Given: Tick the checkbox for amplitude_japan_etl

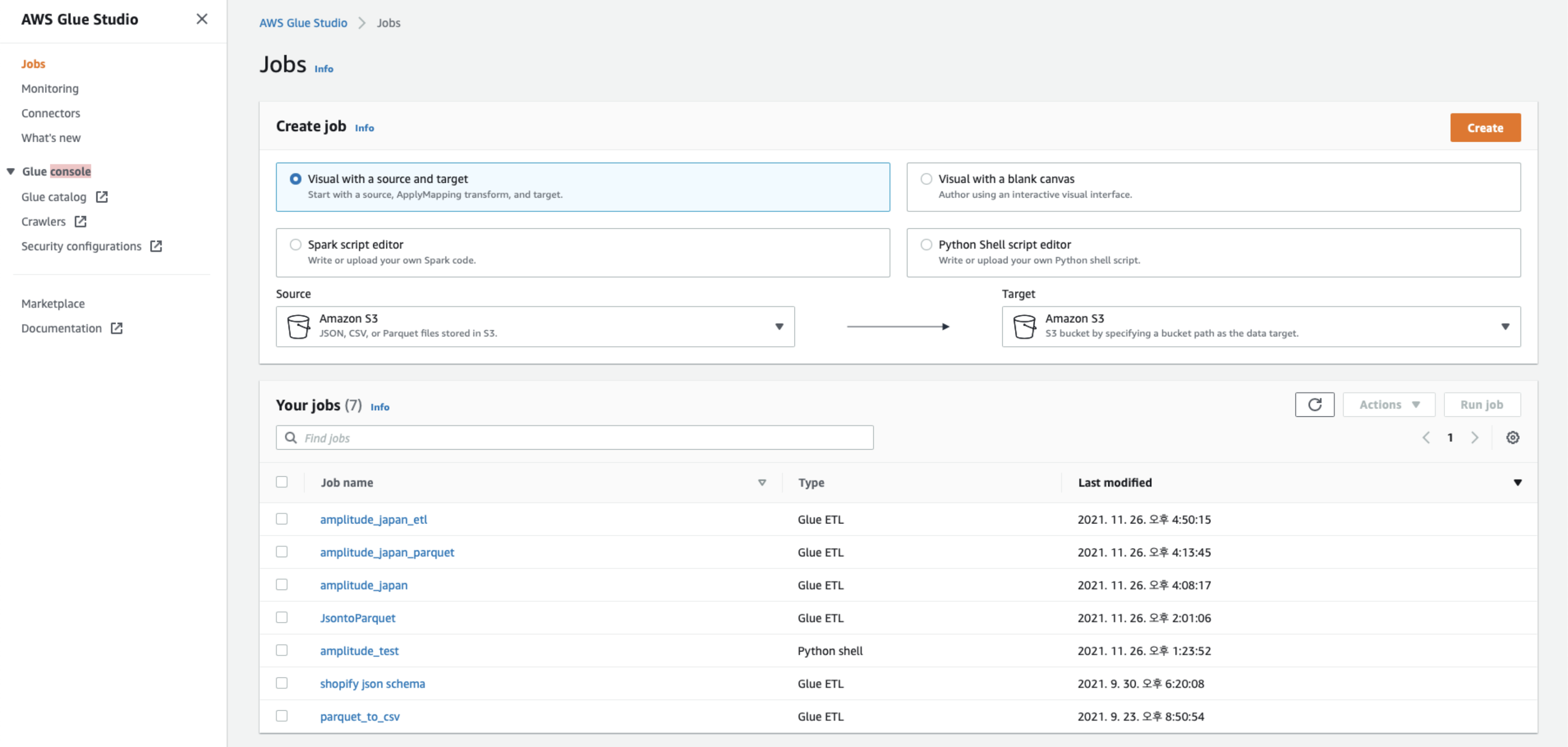Looking at the screenshot, I should coord(281,519).
